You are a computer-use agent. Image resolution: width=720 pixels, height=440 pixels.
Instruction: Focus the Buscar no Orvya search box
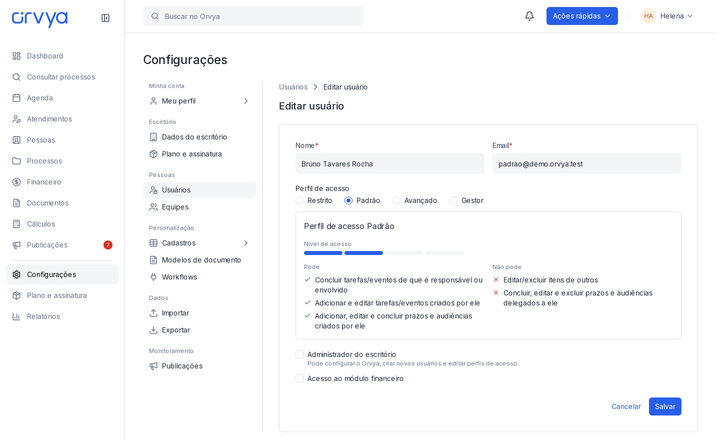[253, 16]
